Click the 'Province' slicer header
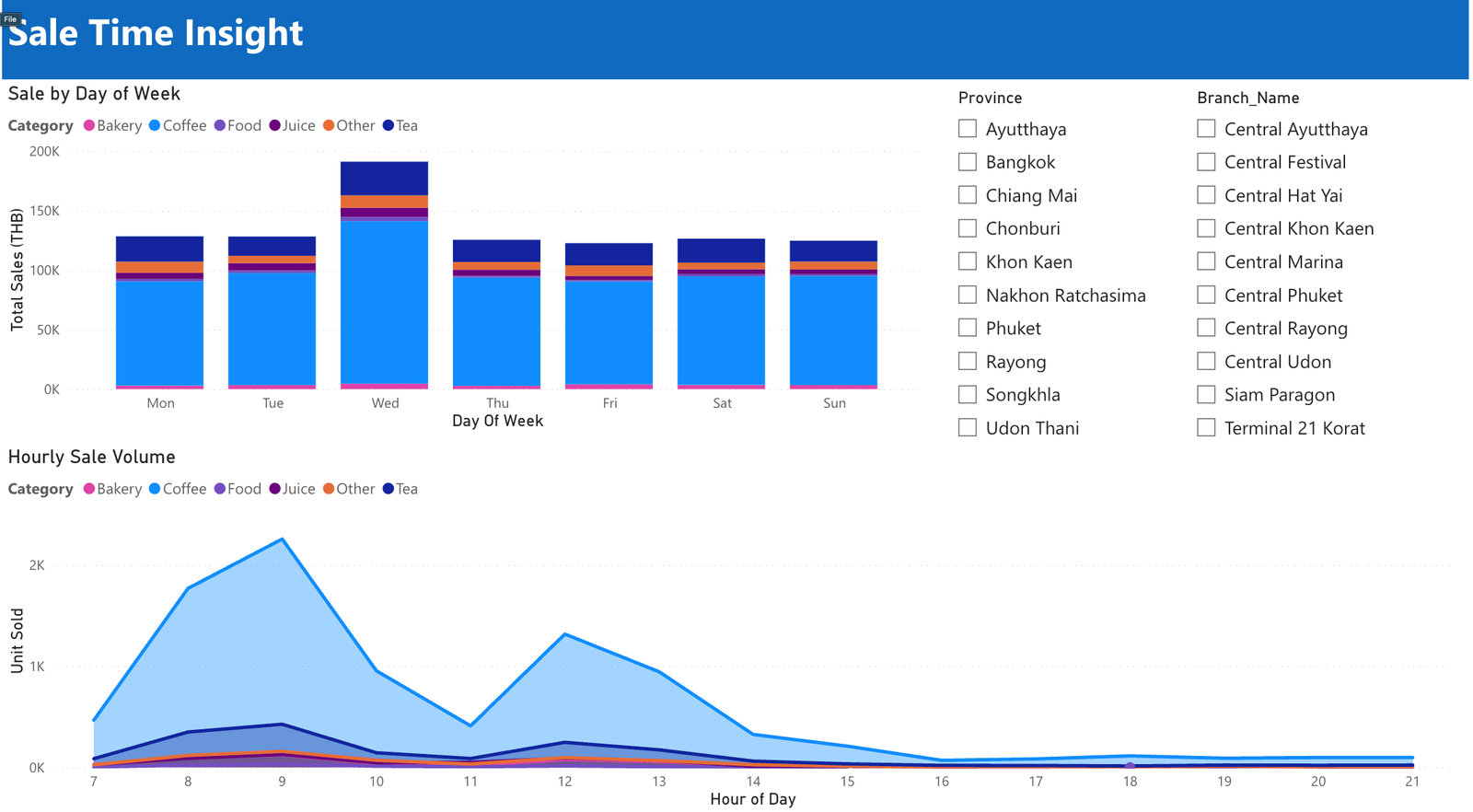This screenshot has height=812, width=1473. pos(990,98)
